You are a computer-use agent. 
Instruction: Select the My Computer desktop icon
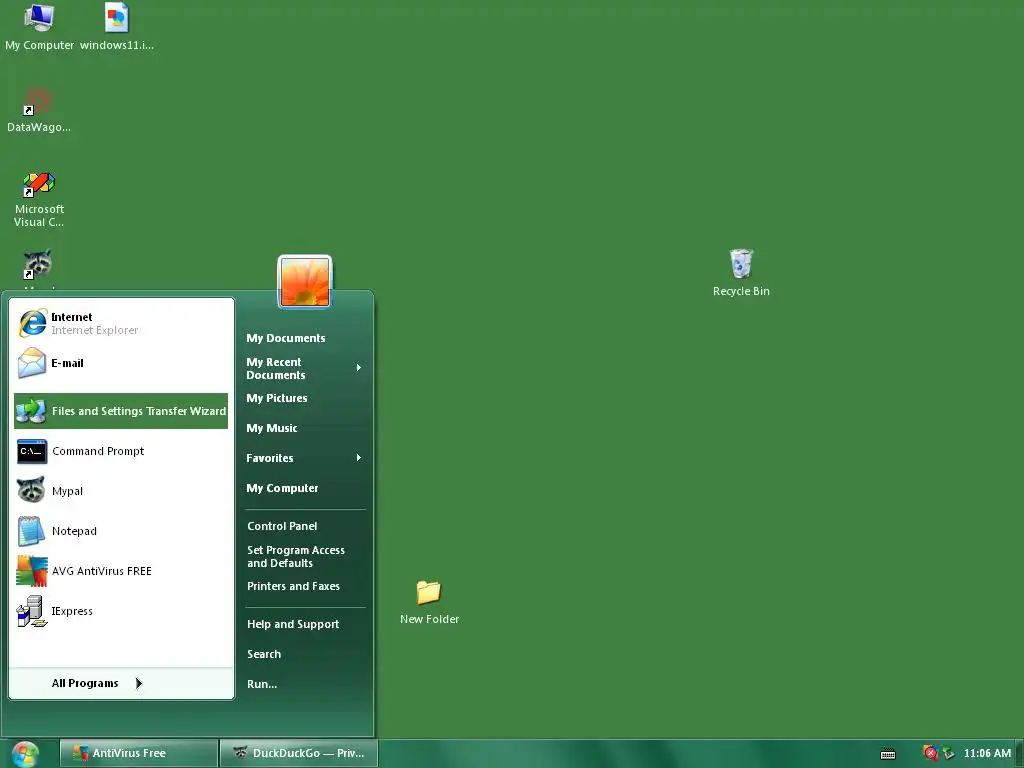pyautogui.click(x=39, y=27)
